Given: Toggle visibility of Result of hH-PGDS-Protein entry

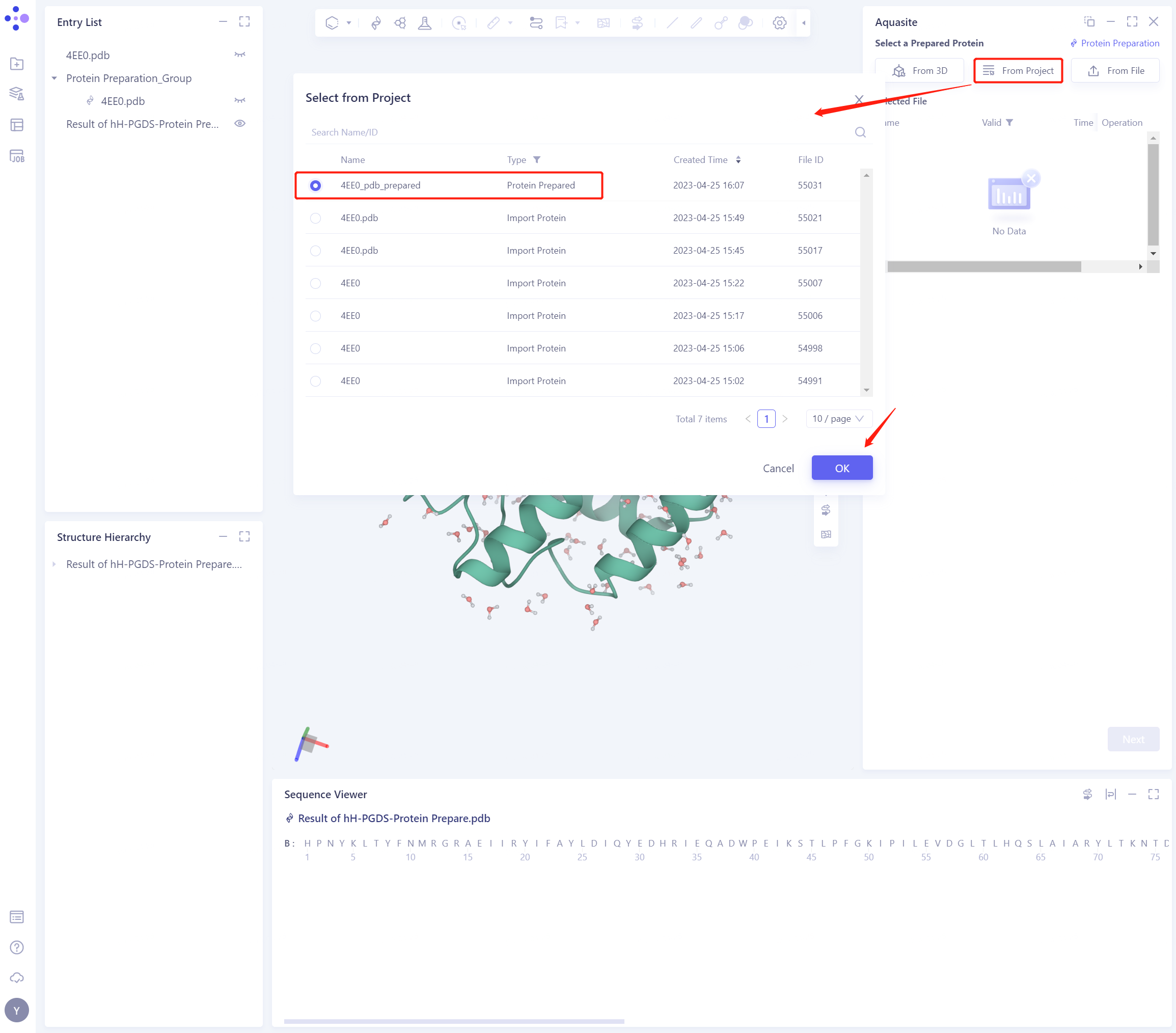Looking at the screenshot, I should pyautogui.click(x=240, y=124).
